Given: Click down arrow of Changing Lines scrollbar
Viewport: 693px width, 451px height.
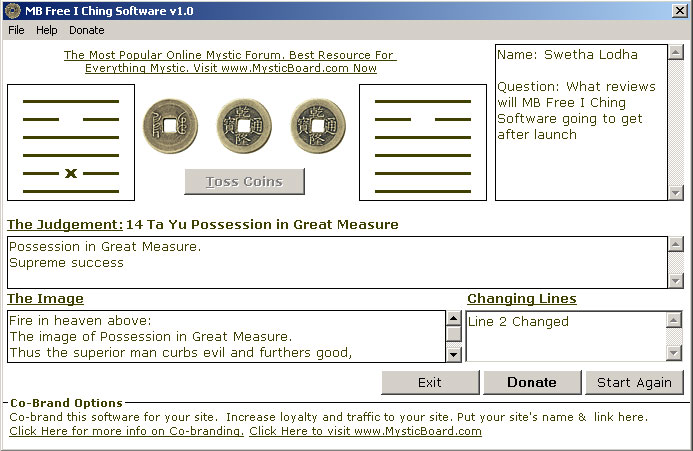Looking at the screenshot, I should [673, 353].
